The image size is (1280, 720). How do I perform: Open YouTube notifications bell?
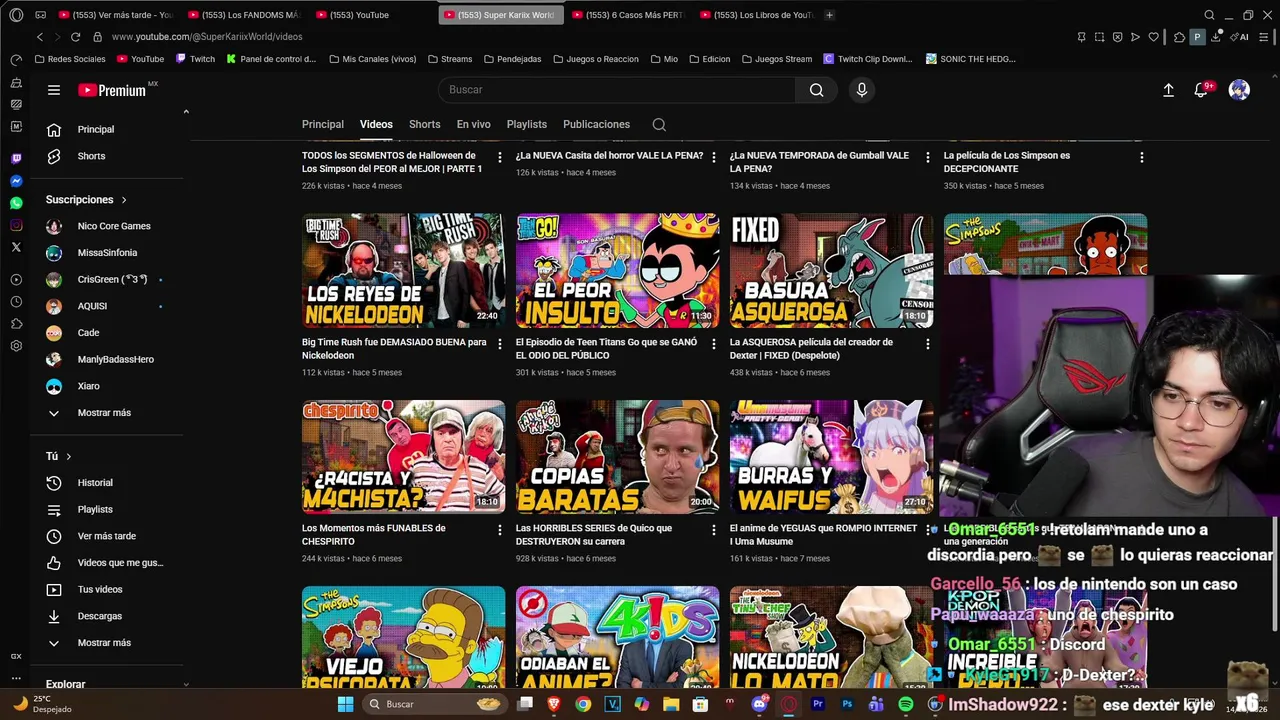point(1201,90)
